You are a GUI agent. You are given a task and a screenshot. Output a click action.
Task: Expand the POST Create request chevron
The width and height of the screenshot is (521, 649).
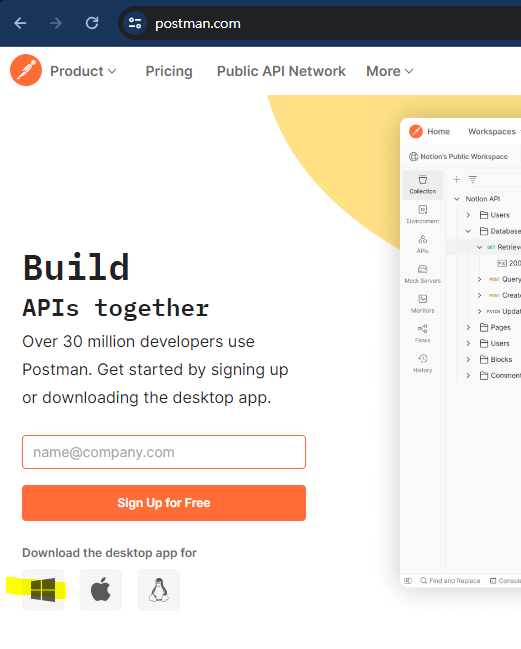tap(479, 296)
